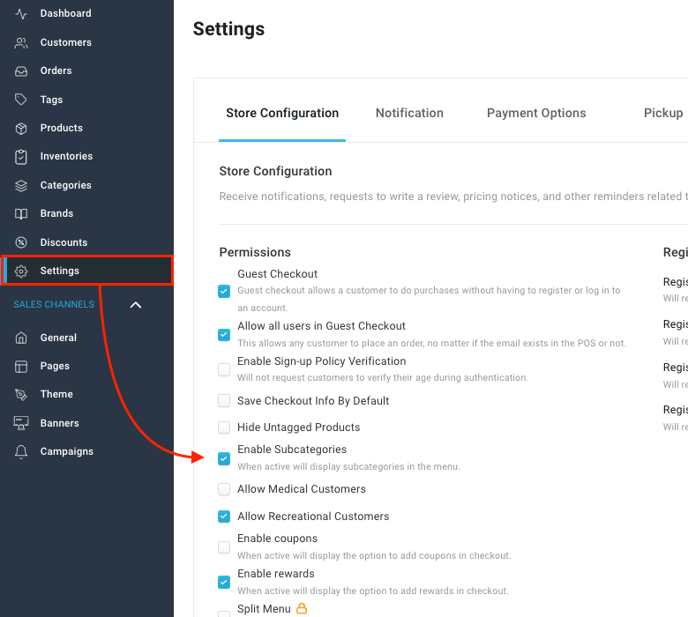
Task: Open the Payment Options tab
Action: pyautogui.click(x=536, y=113)
